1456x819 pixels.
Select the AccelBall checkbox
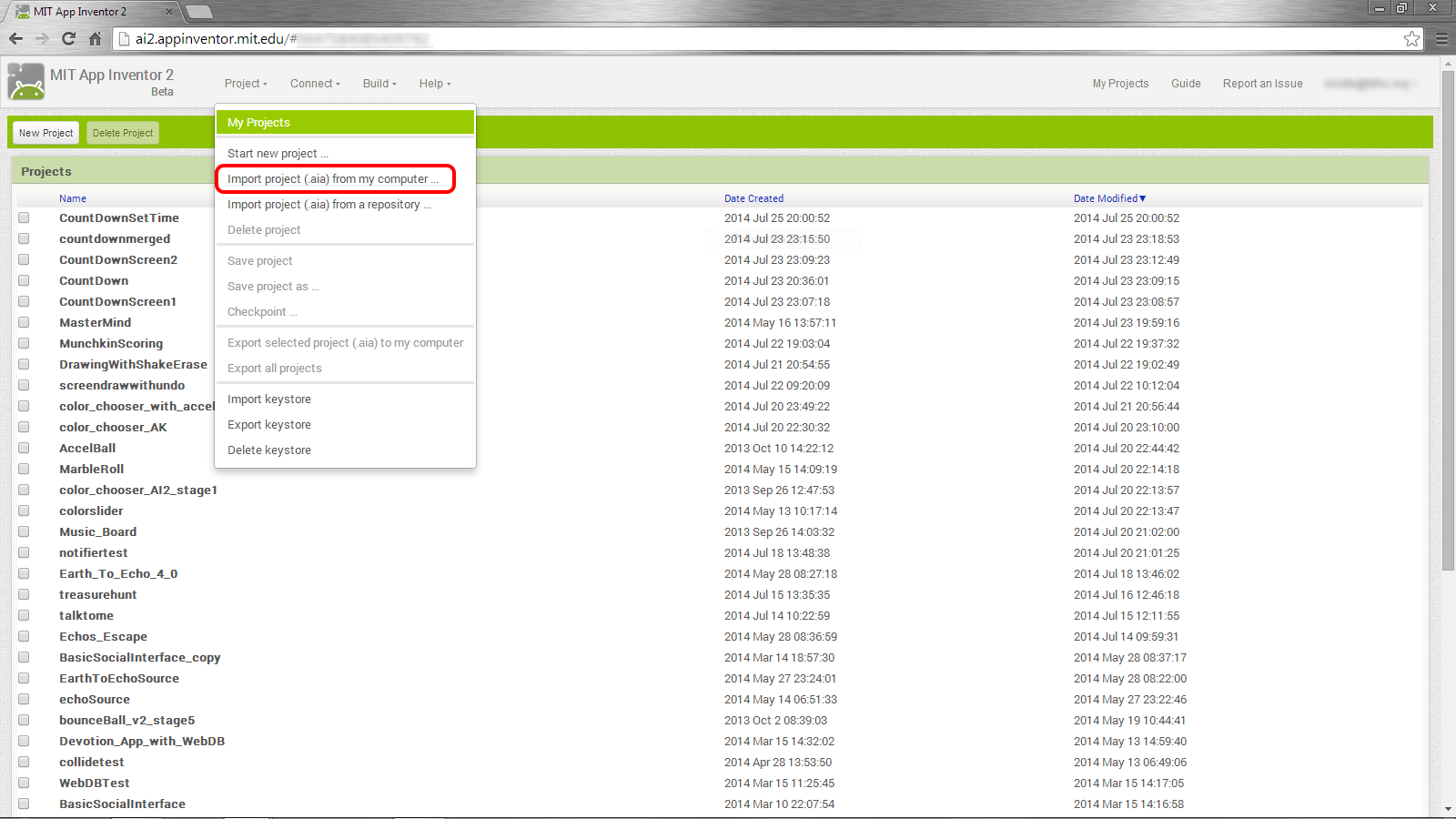[x=24, y=449]
